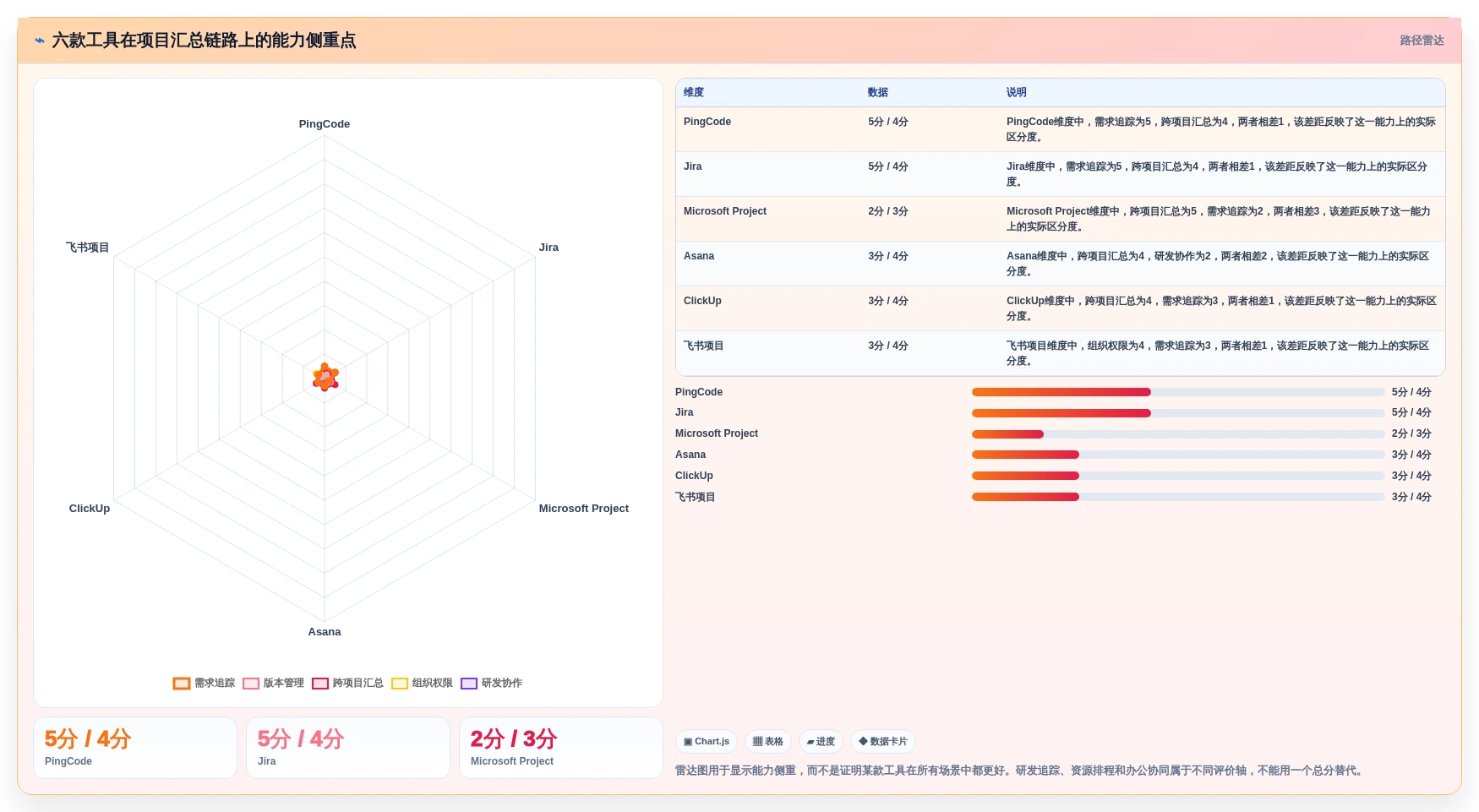Open the Microsoft Project 2分 / 3分 card
Image resolution: width=1479 pixels, height=812 pixels.
[561, 748]
